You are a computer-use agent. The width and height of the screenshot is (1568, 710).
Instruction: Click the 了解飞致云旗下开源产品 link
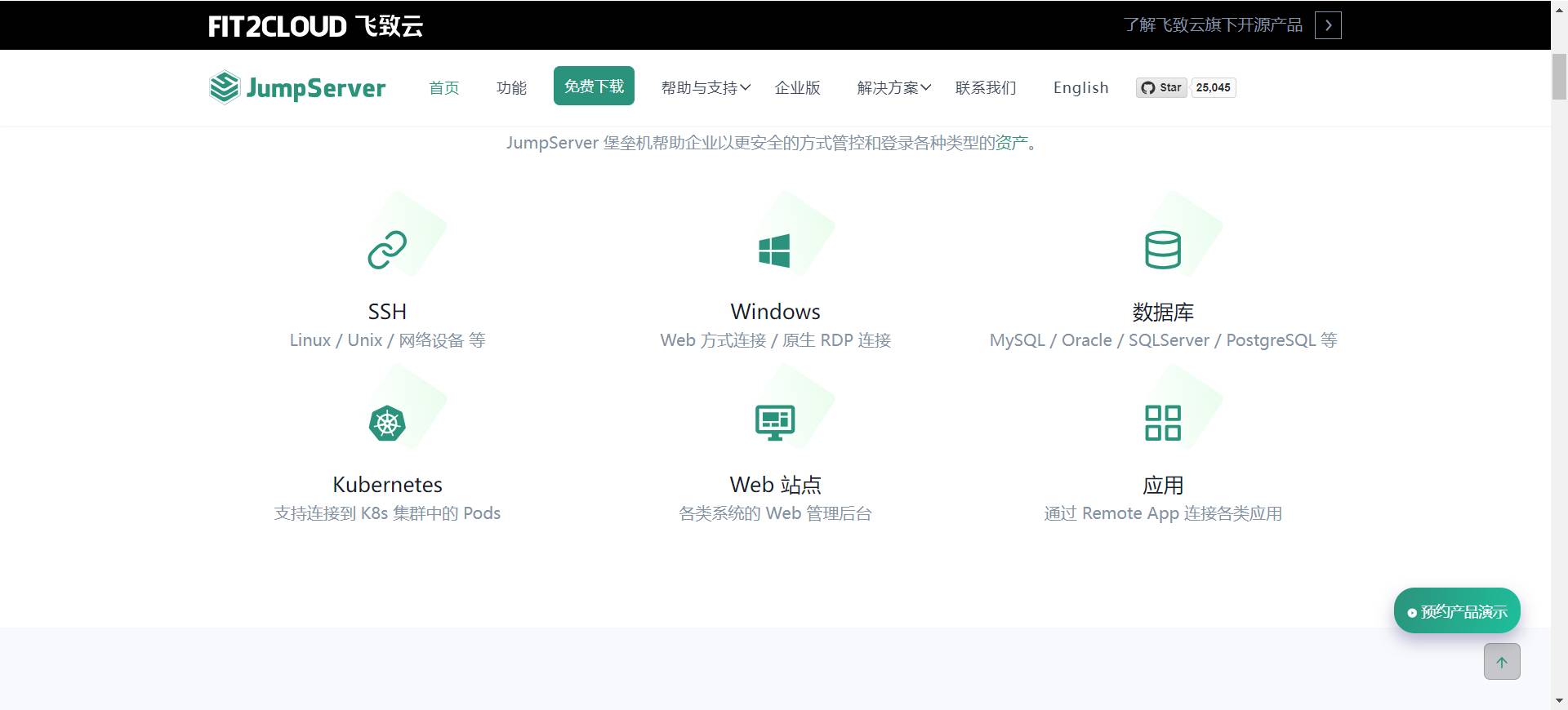point(1213,25)
